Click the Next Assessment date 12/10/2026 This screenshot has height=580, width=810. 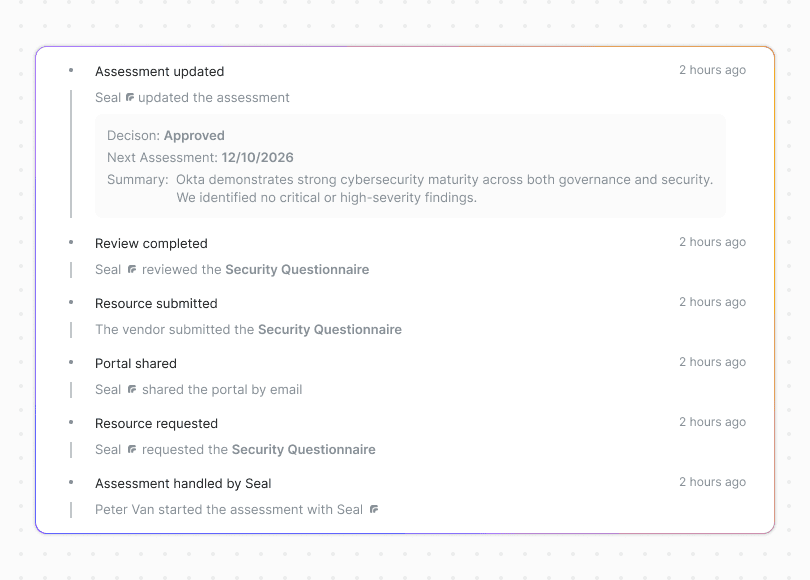pyautogui.click(x=258, y=158)
